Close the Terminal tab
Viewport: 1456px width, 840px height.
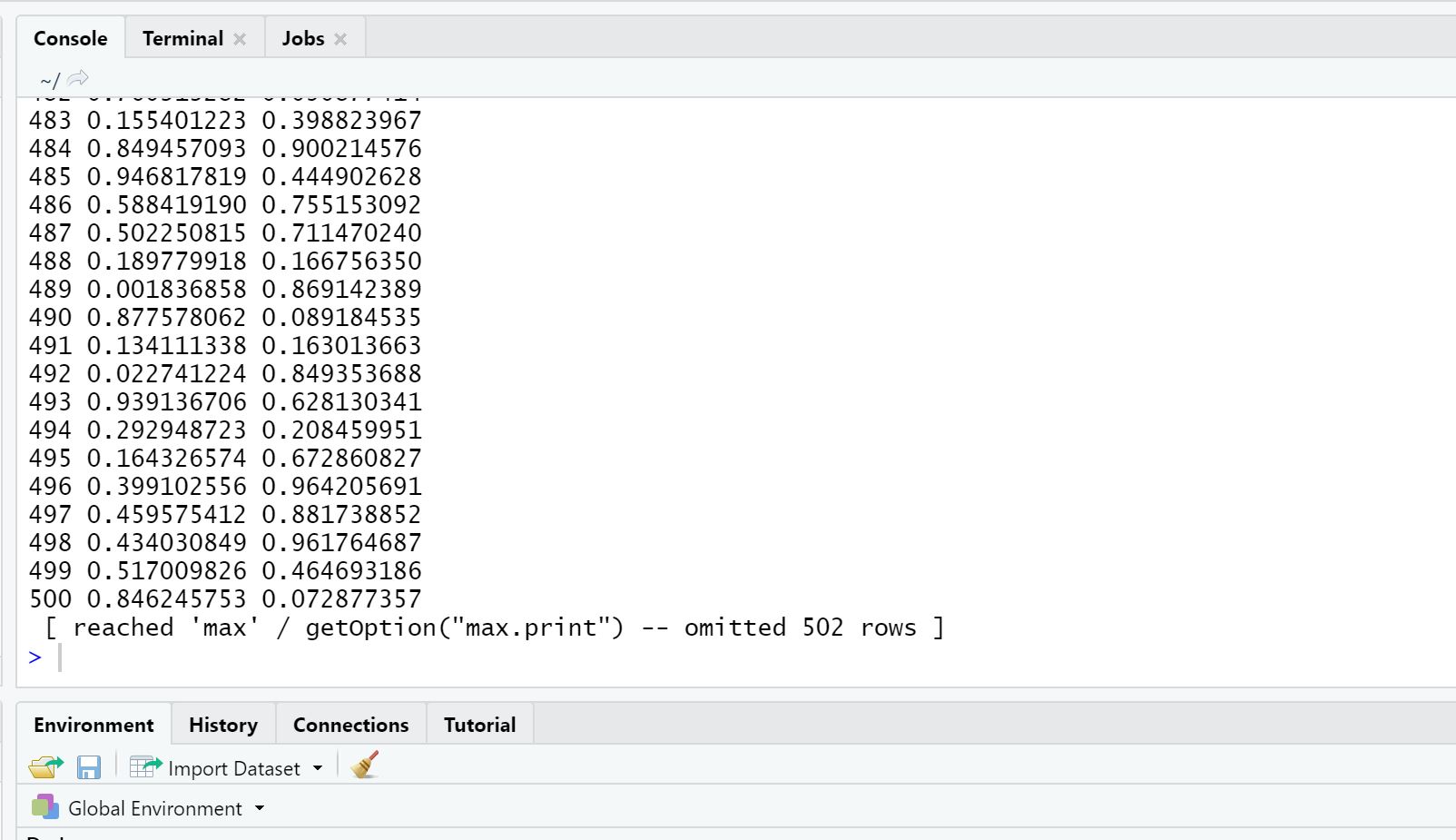(x=240, y=39)
